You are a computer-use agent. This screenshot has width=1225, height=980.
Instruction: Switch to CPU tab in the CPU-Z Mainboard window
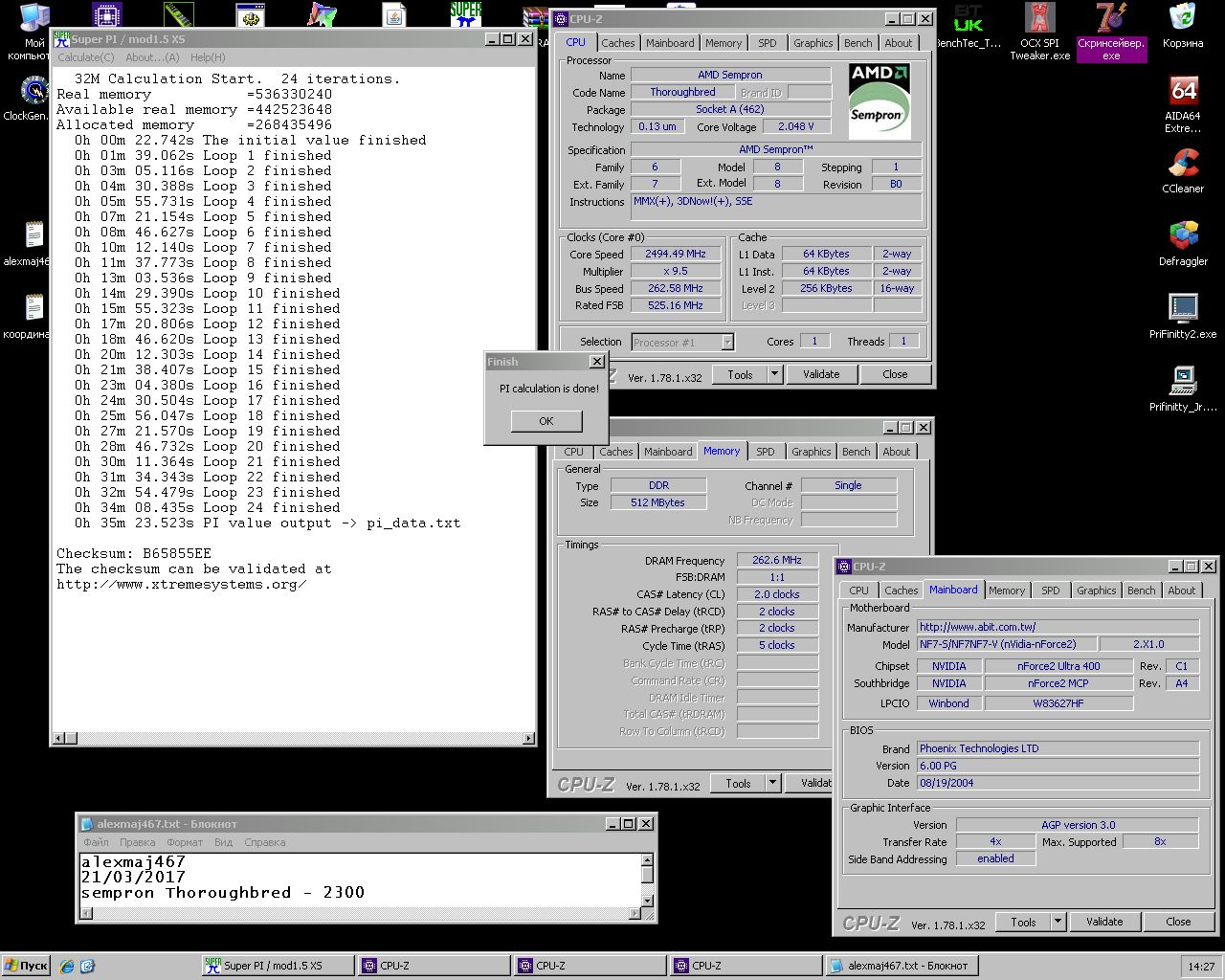pyautogui.click(x=859, y=590)
